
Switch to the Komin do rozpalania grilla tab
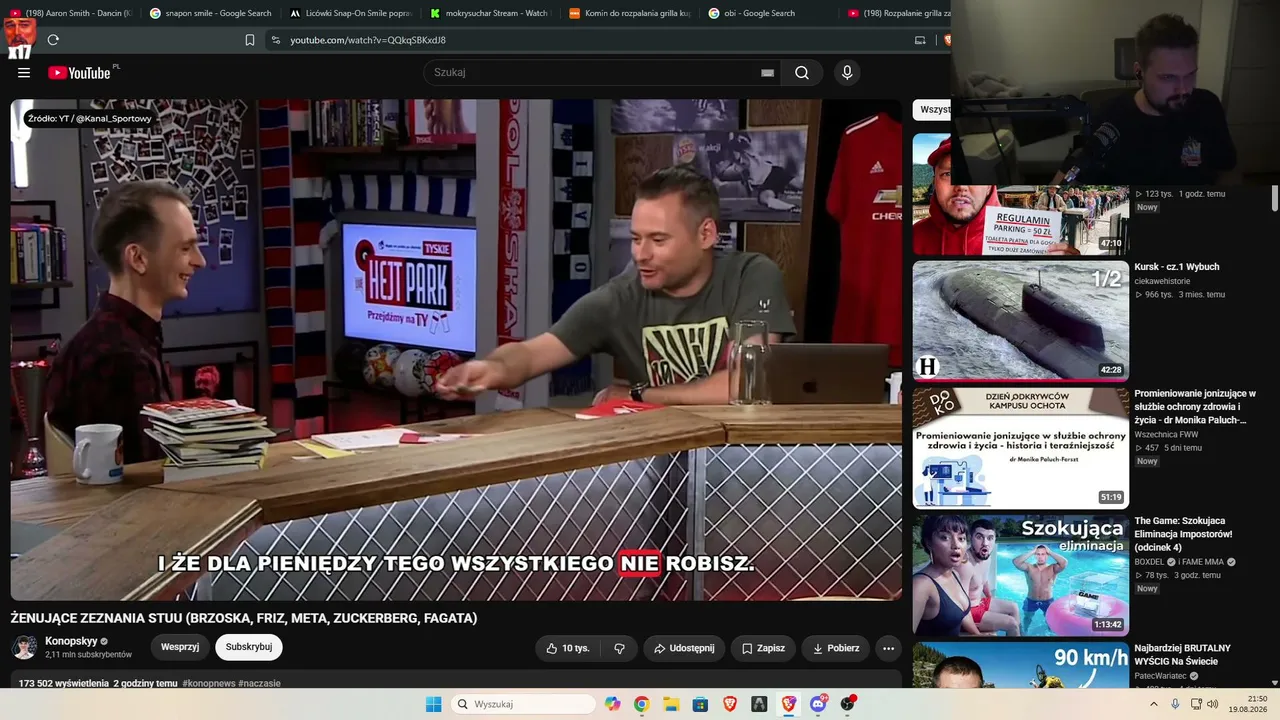[629, 13]
